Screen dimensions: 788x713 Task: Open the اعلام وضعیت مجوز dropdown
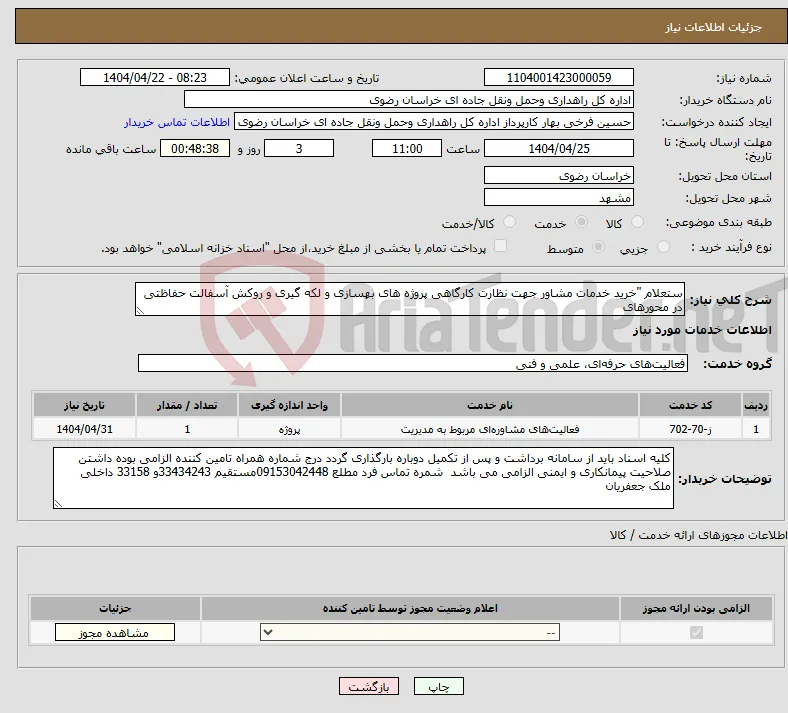(410, 632)
